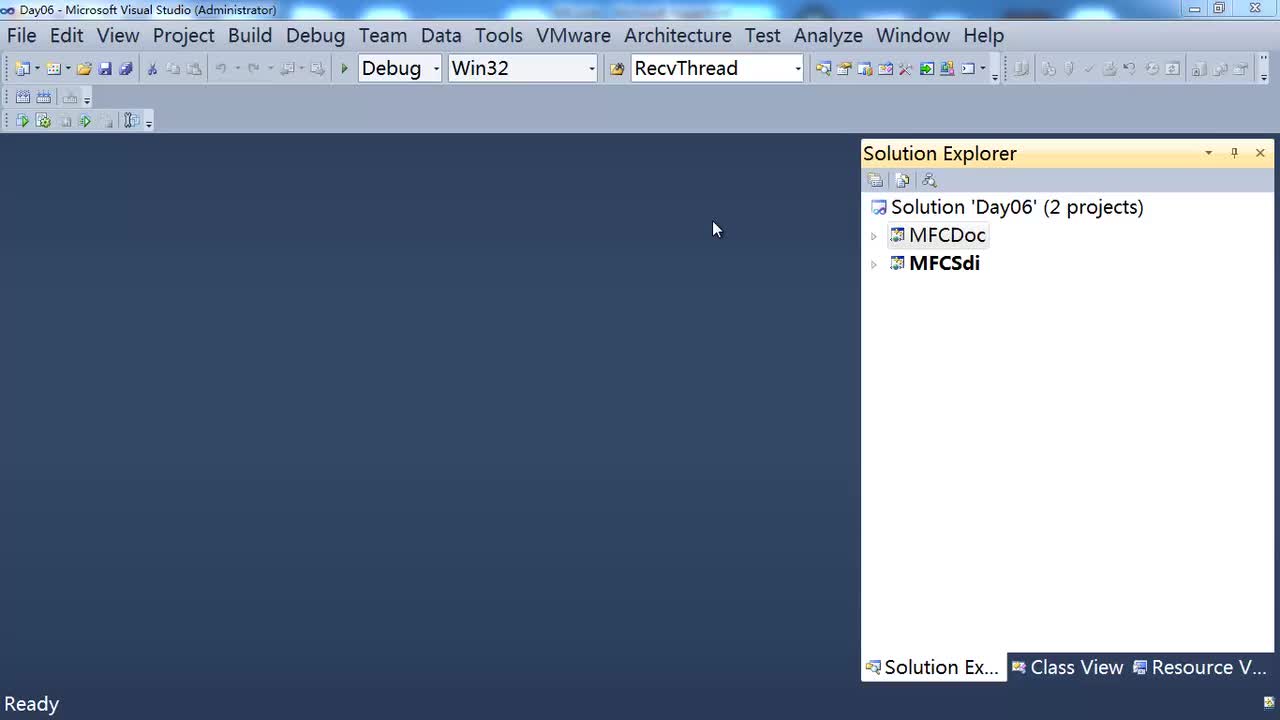Click the Add New Item toolbar icon
1280x720 pixels.
53,69
